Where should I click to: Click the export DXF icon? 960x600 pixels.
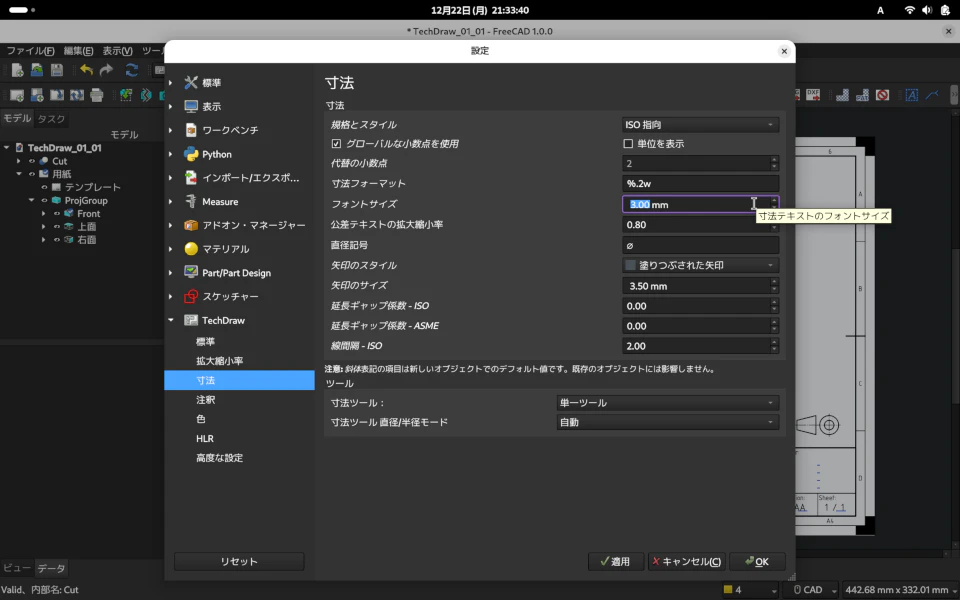coord(812,95)
